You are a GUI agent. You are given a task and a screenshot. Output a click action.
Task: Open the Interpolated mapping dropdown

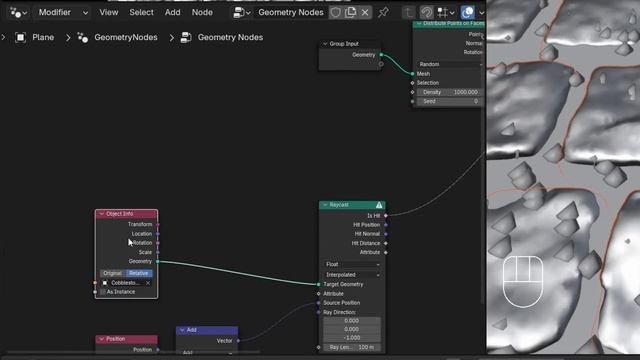(352, 275)
